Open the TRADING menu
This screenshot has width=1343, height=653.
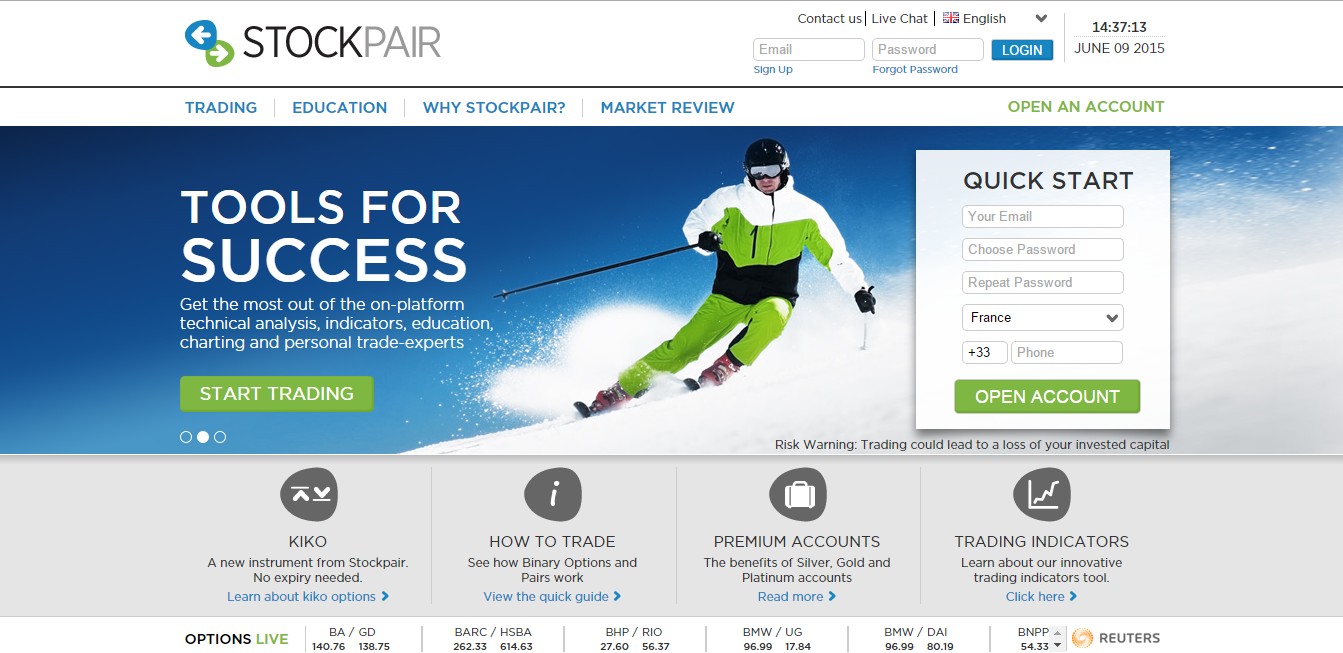tap(221, 107)
